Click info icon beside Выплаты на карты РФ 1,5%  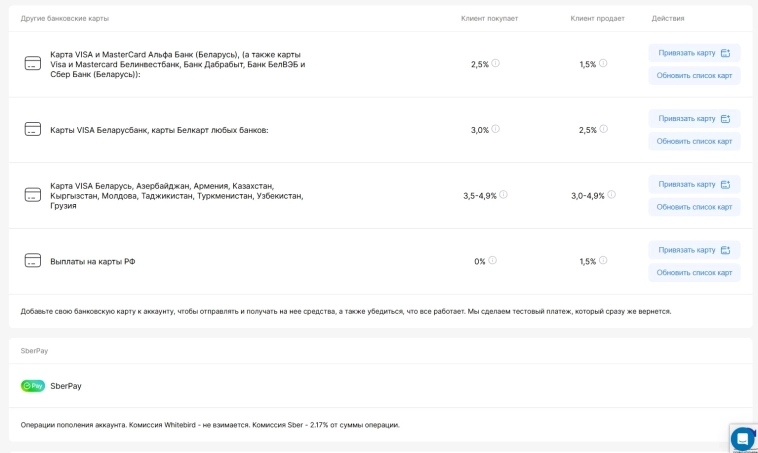(603, 260)
